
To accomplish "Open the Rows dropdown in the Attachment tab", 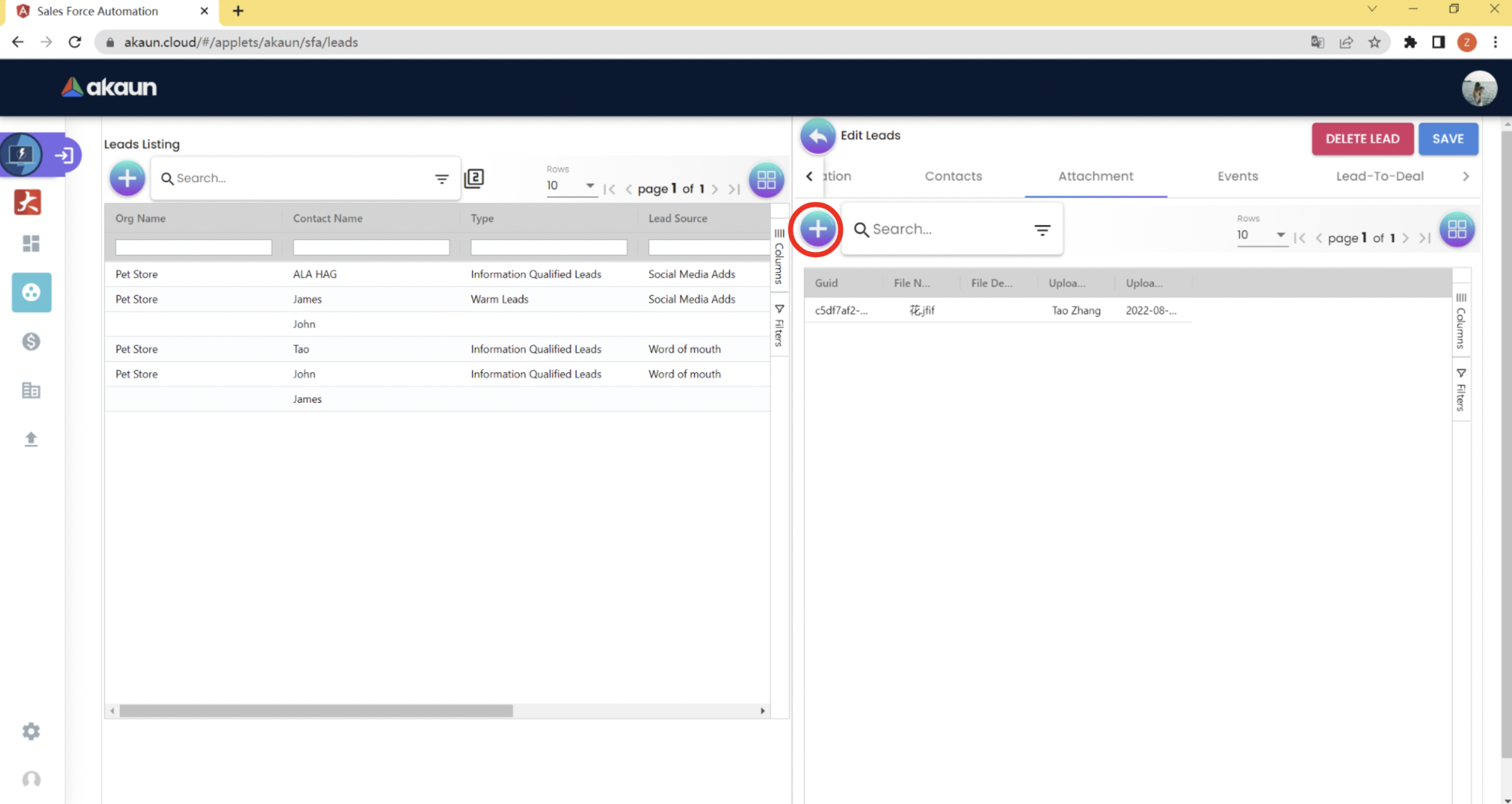I will 1260,235.
